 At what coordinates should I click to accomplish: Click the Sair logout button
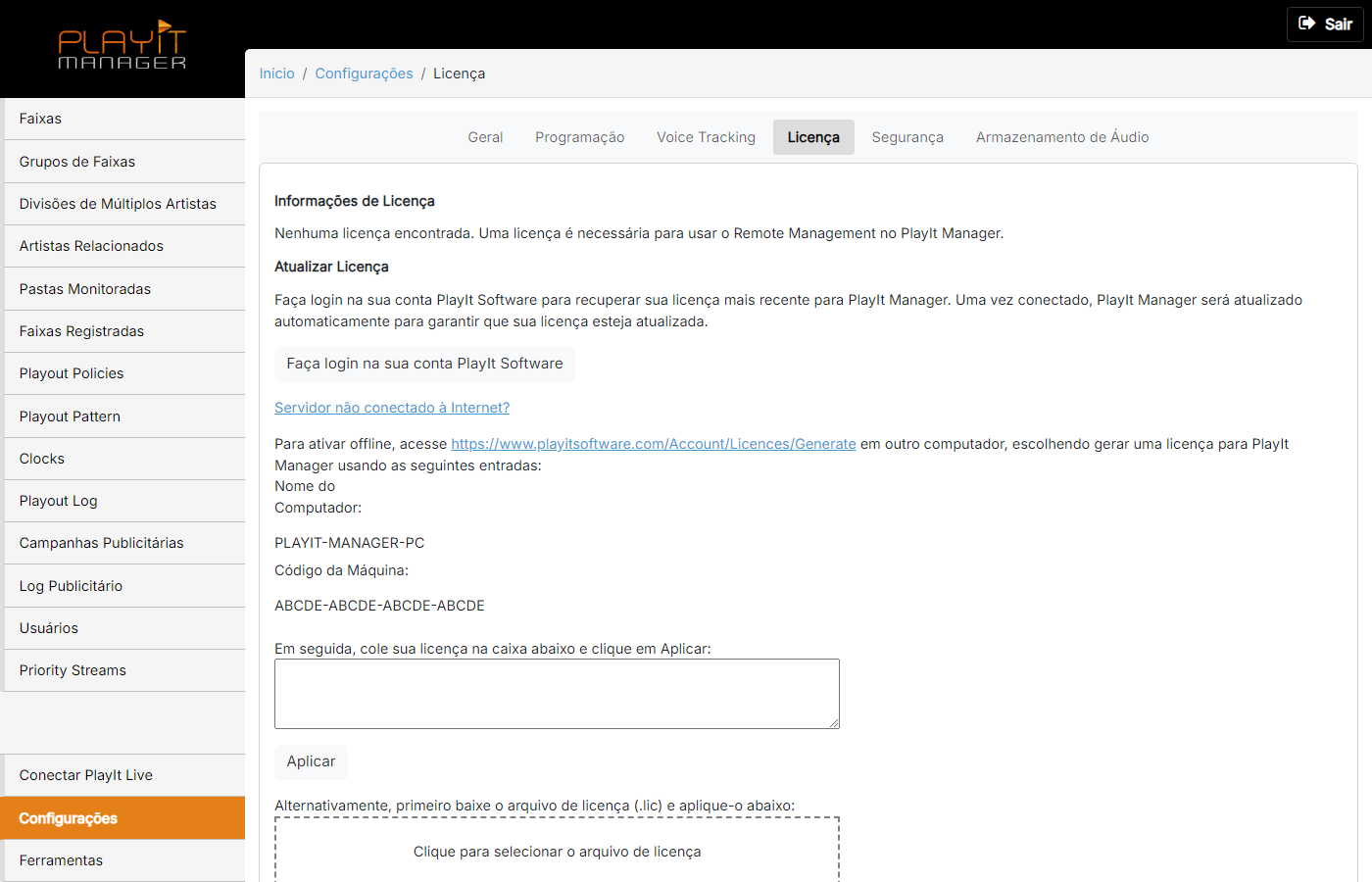coord(1325,24)
